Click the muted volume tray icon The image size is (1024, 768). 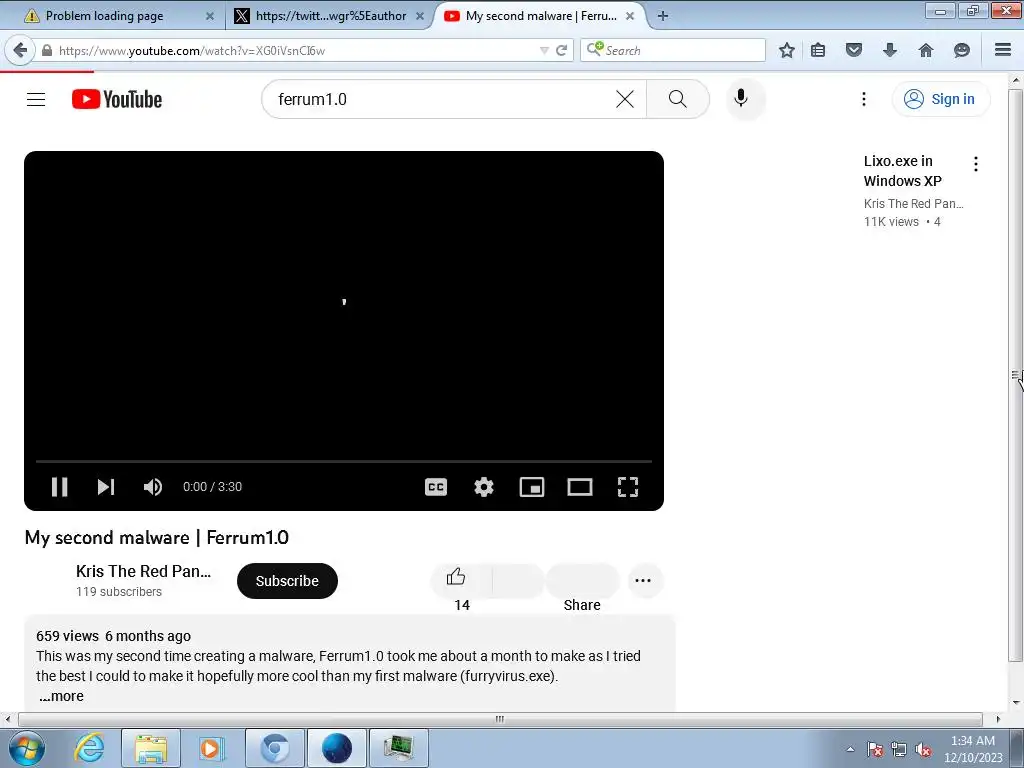[x=923, y=750]
